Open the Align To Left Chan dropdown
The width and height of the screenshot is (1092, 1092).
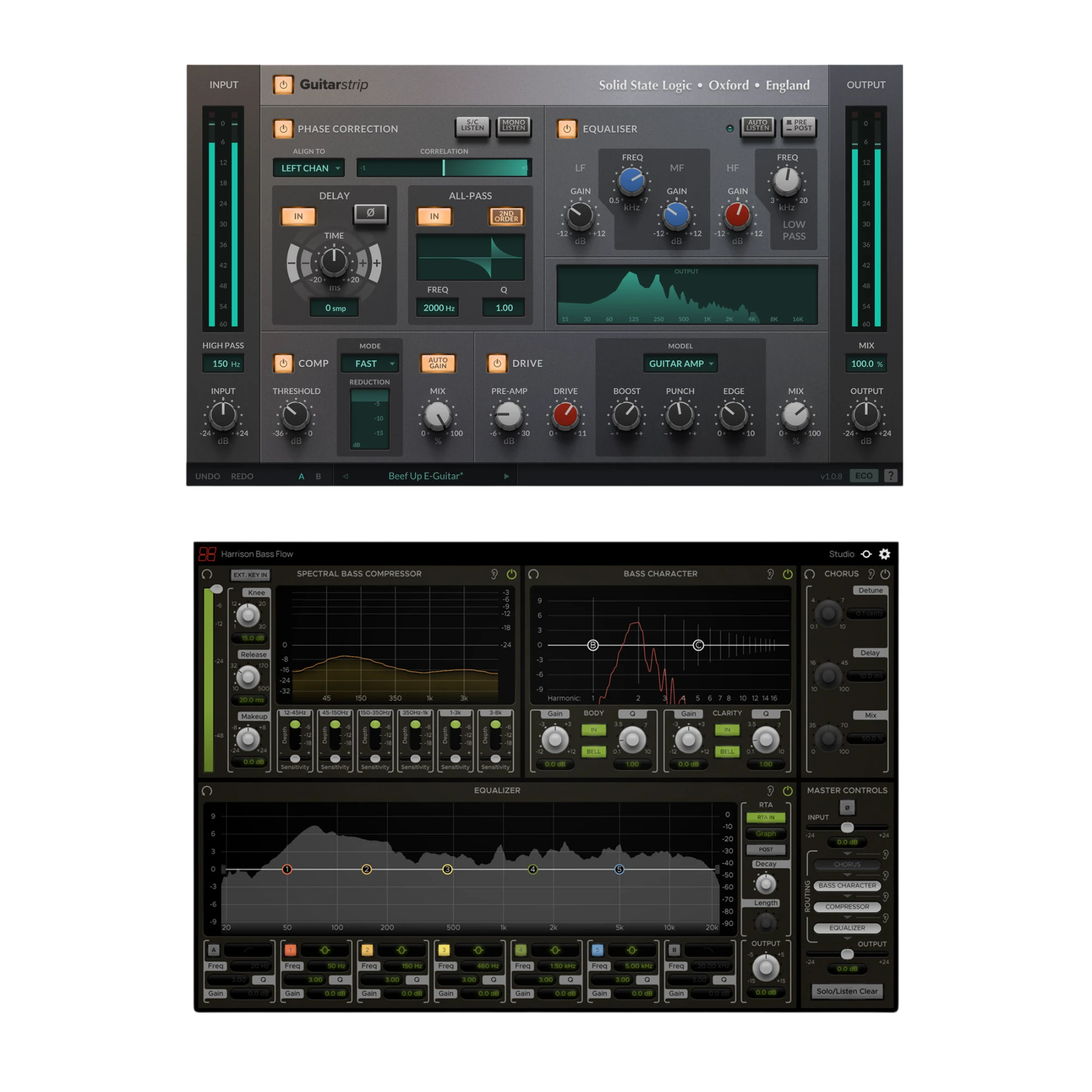point(308,168)
